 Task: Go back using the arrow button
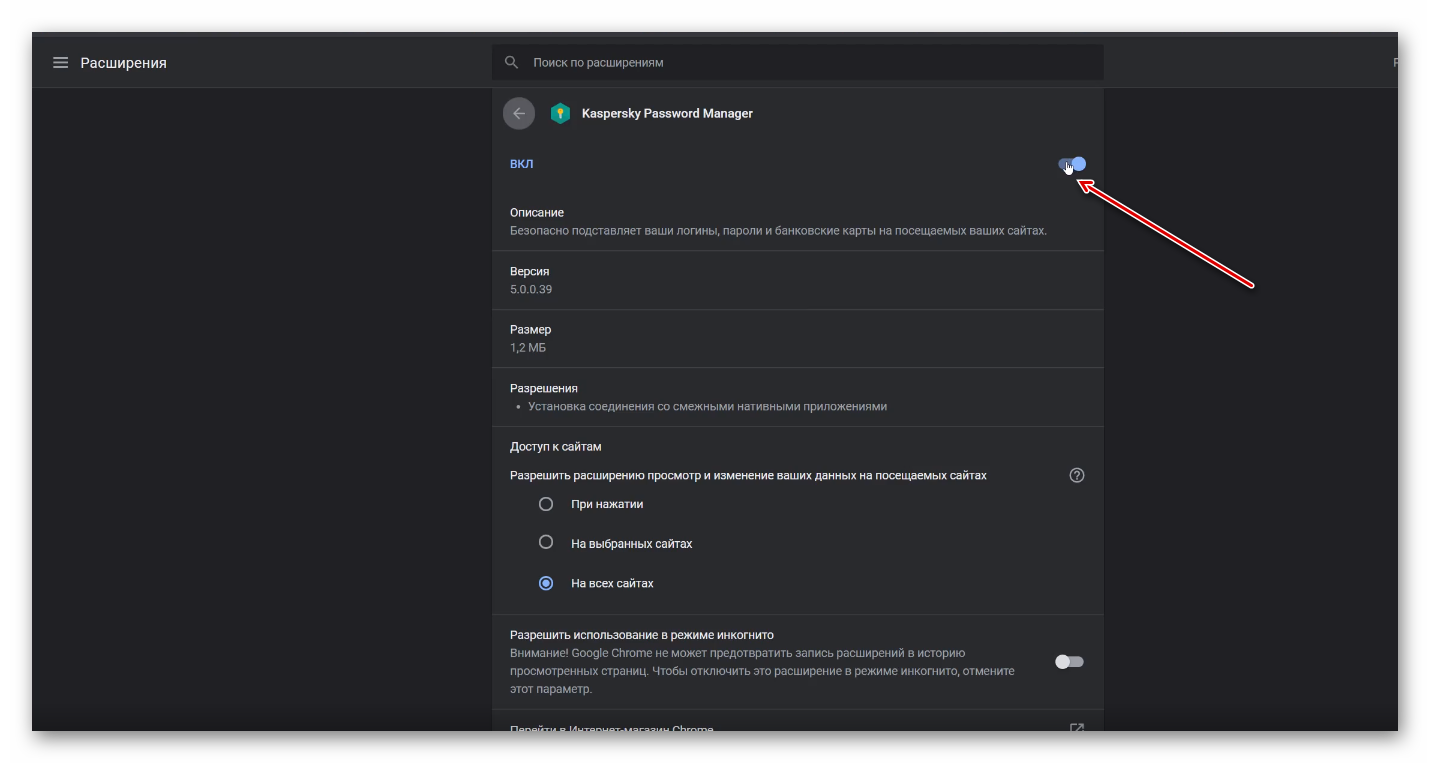point(518,113)
